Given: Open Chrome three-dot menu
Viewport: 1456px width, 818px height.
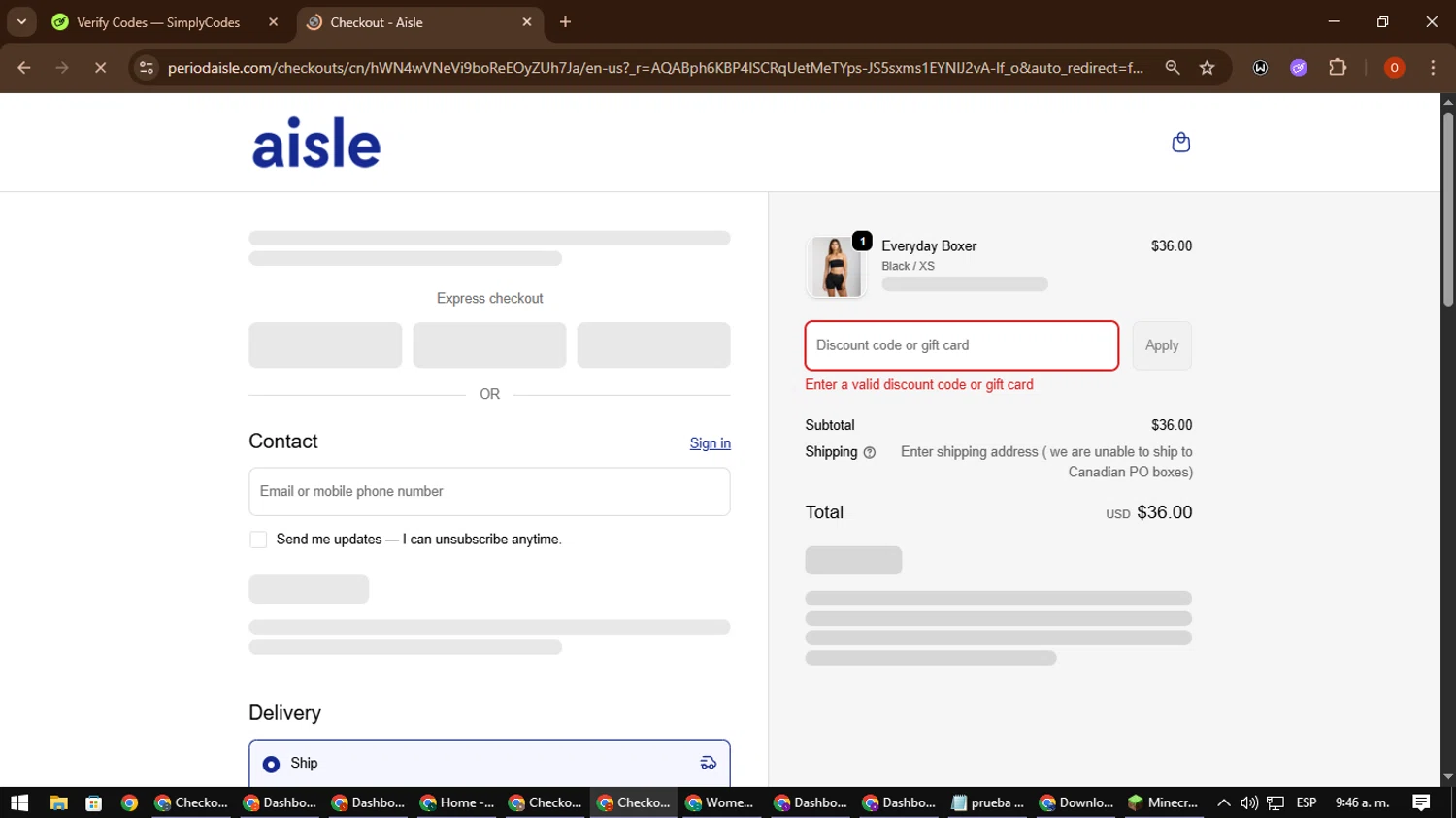Looking at the screenshot, I should (x=1433, y=68).
